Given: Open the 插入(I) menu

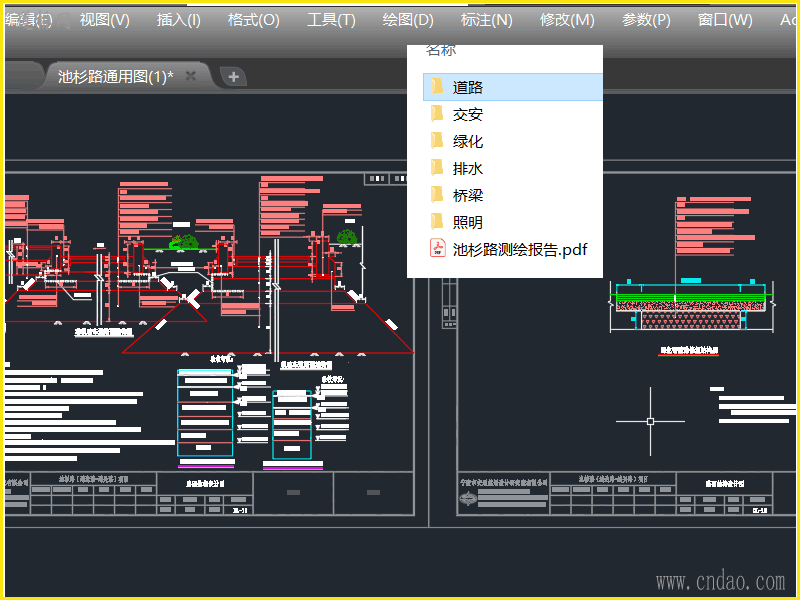Looking at the screenshot, I should (x=179, y=20).
